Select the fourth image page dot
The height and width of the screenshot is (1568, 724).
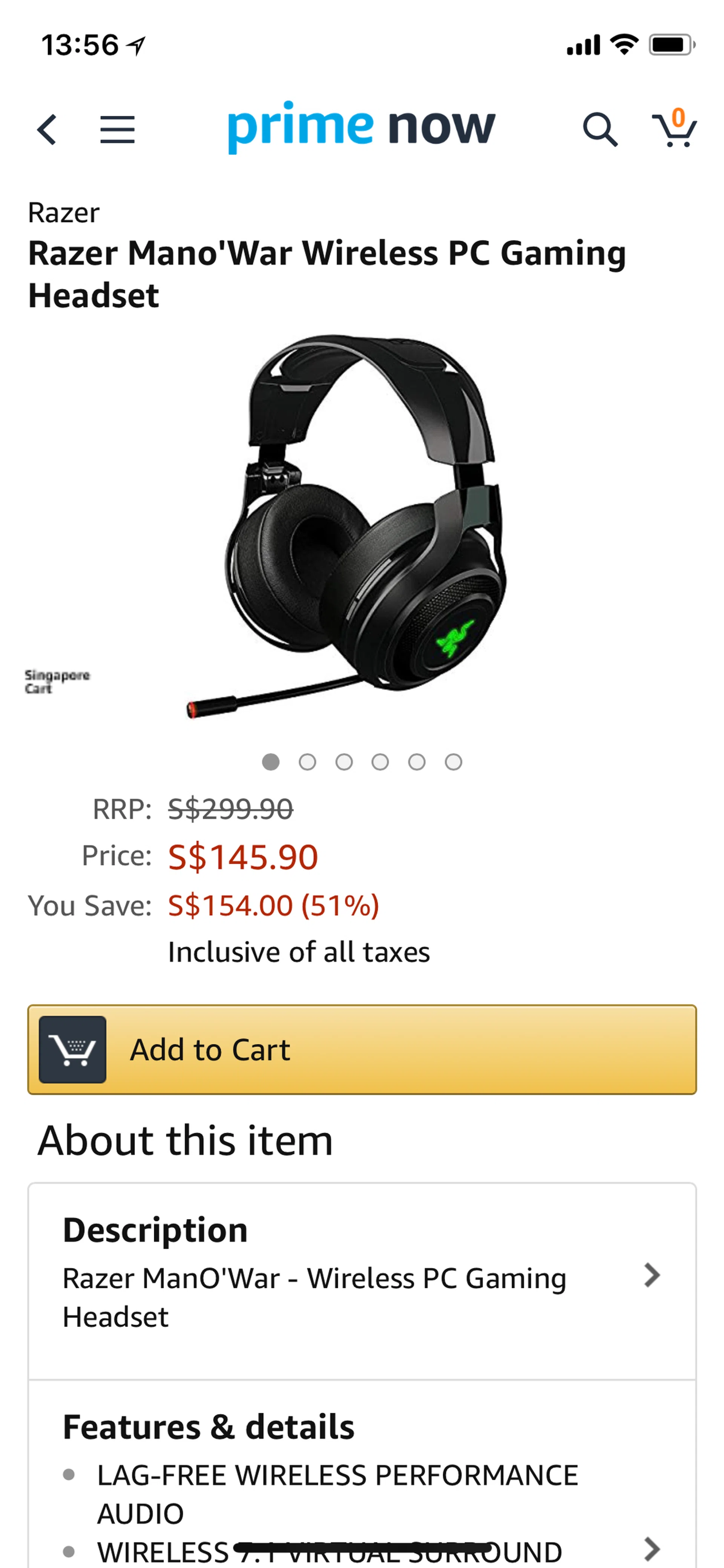pos(380,762)
